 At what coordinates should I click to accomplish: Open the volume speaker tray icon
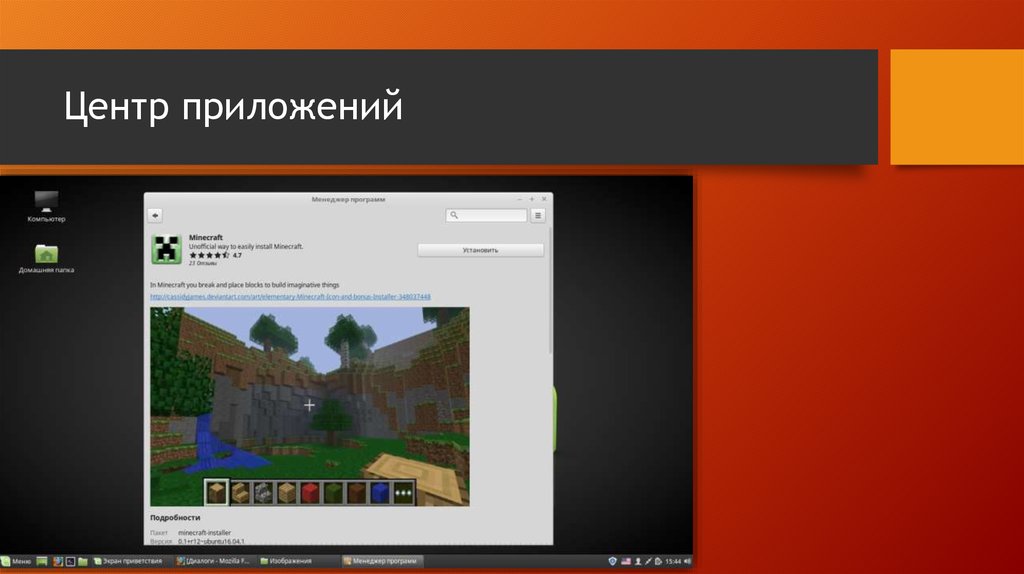(687, 561)
